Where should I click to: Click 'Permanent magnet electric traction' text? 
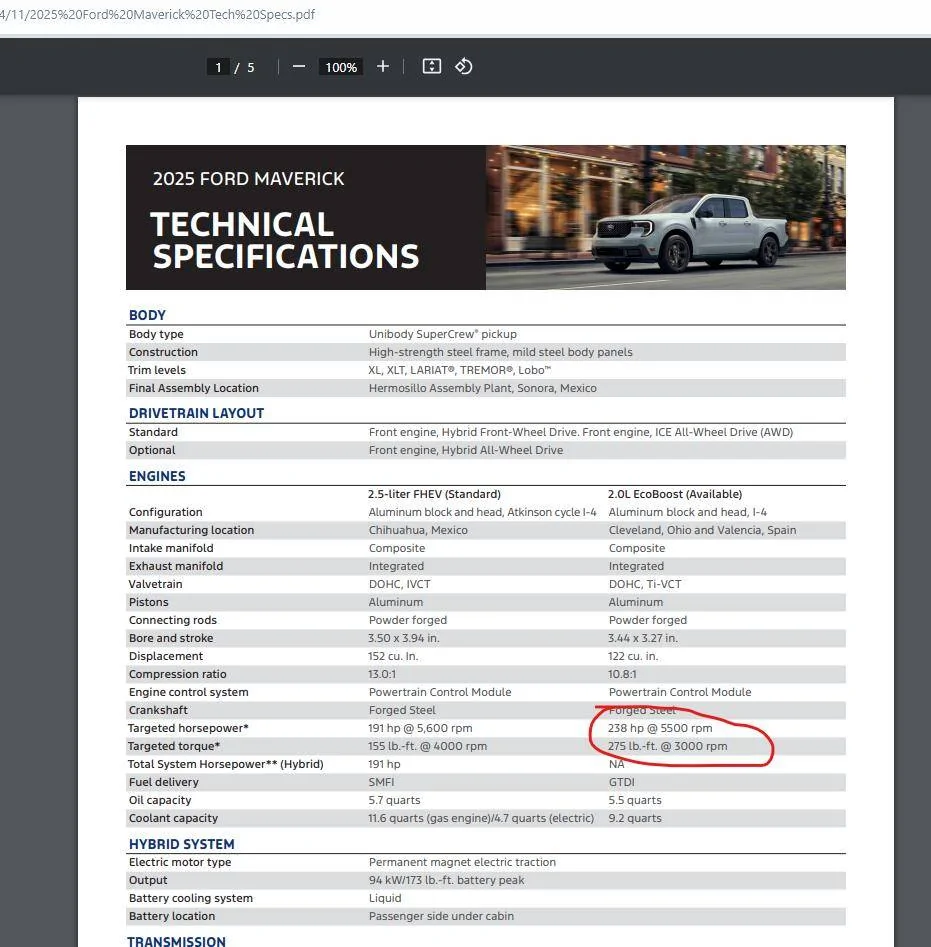coord(462,862)
